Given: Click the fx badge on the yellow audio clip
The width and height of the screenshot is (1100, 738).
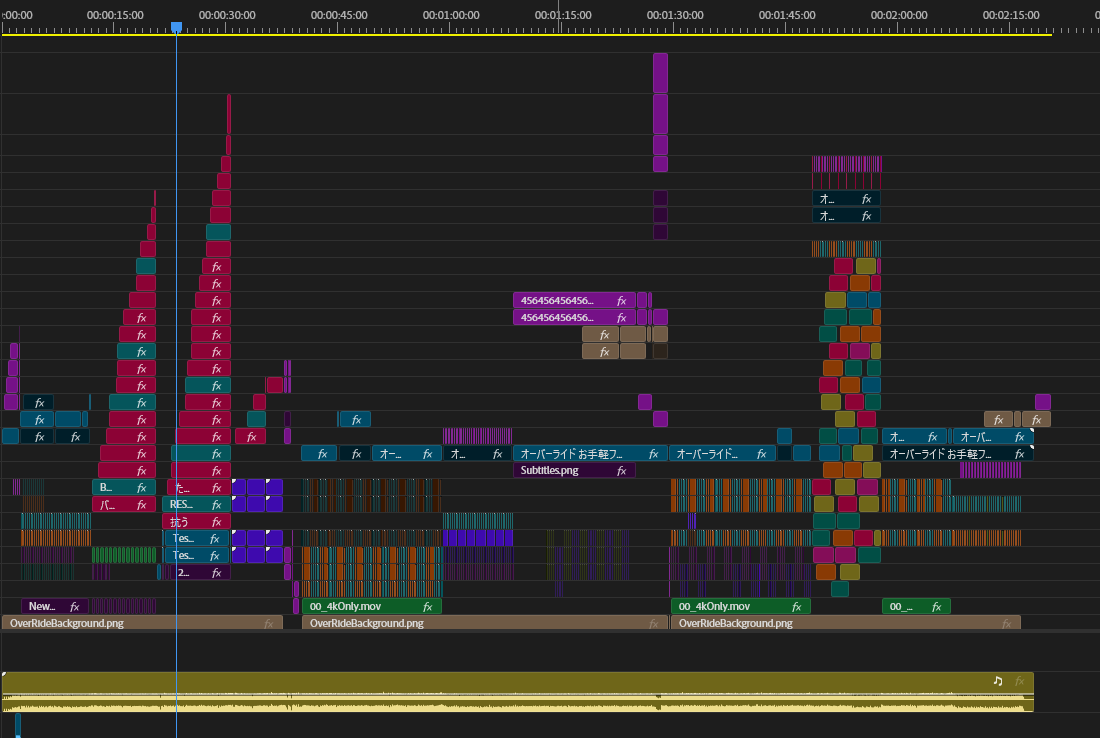Looking at the screenshot, I should [1019, 680].
